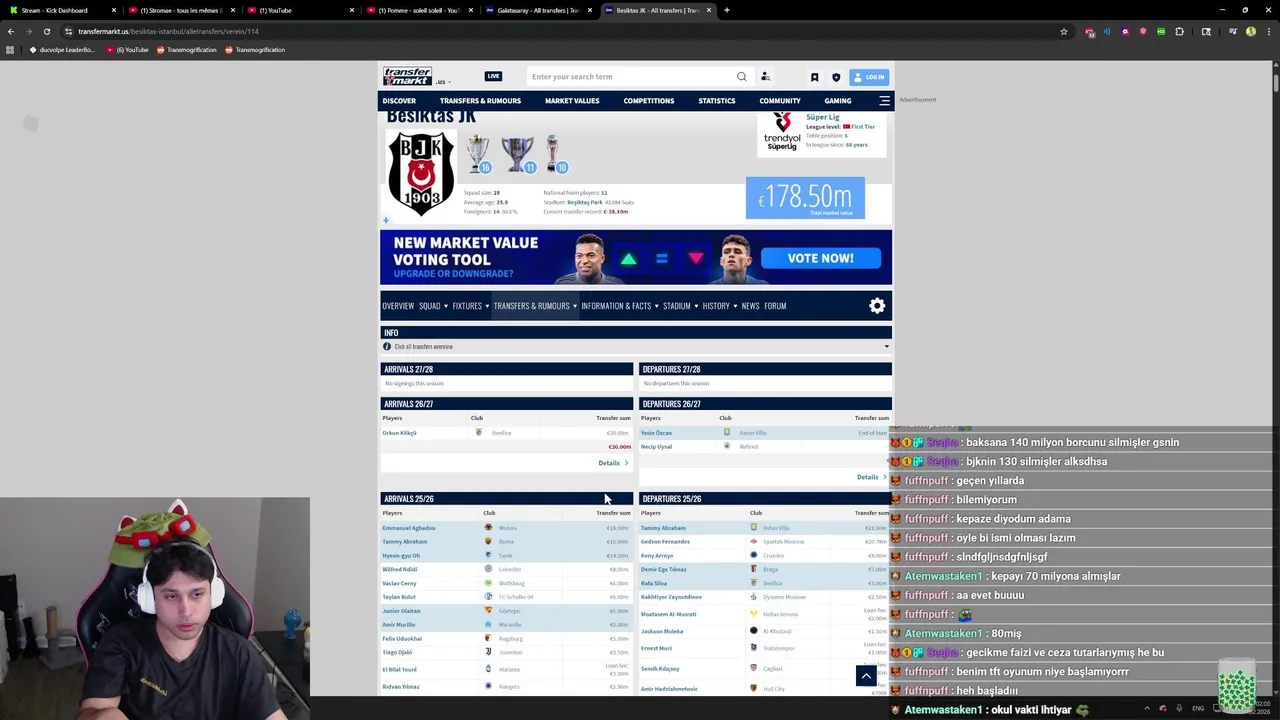Click the browser address bar URL
Viewport: 1280px width, 720px height.
pos(168,31)
